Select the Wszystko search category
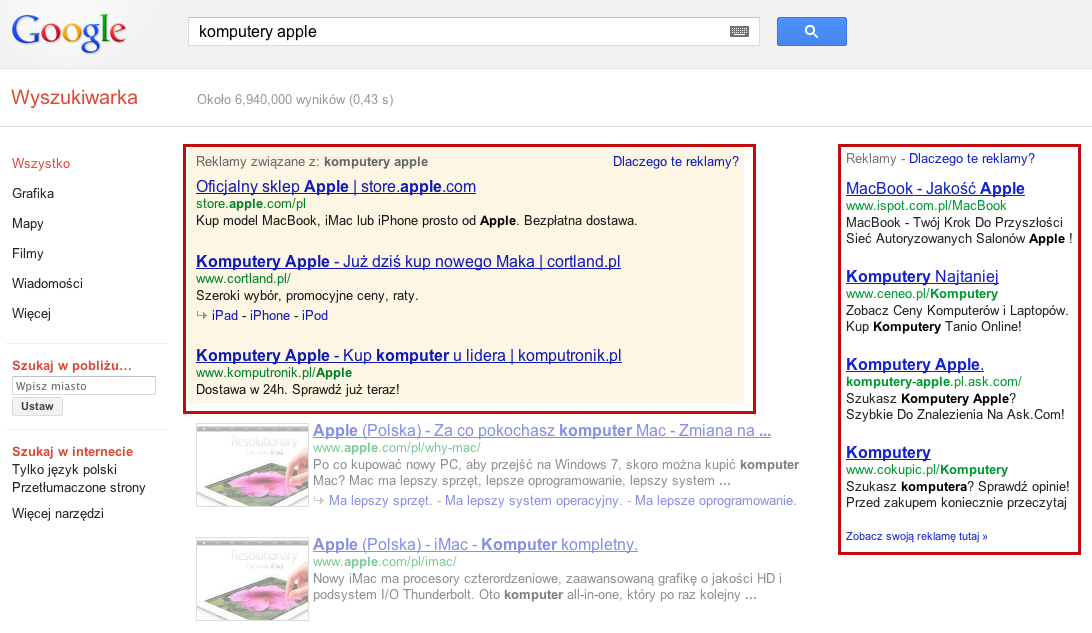 point(41,164)
